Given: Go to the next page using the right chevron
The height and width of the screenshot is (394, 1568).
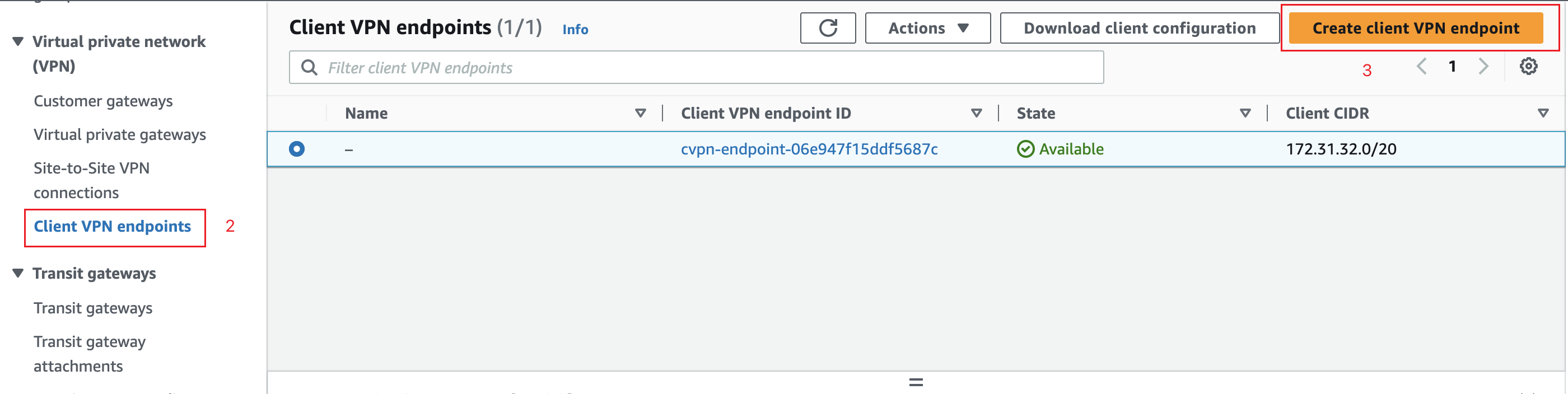Looking at the screenshot, I should (x=1483, y=67).
